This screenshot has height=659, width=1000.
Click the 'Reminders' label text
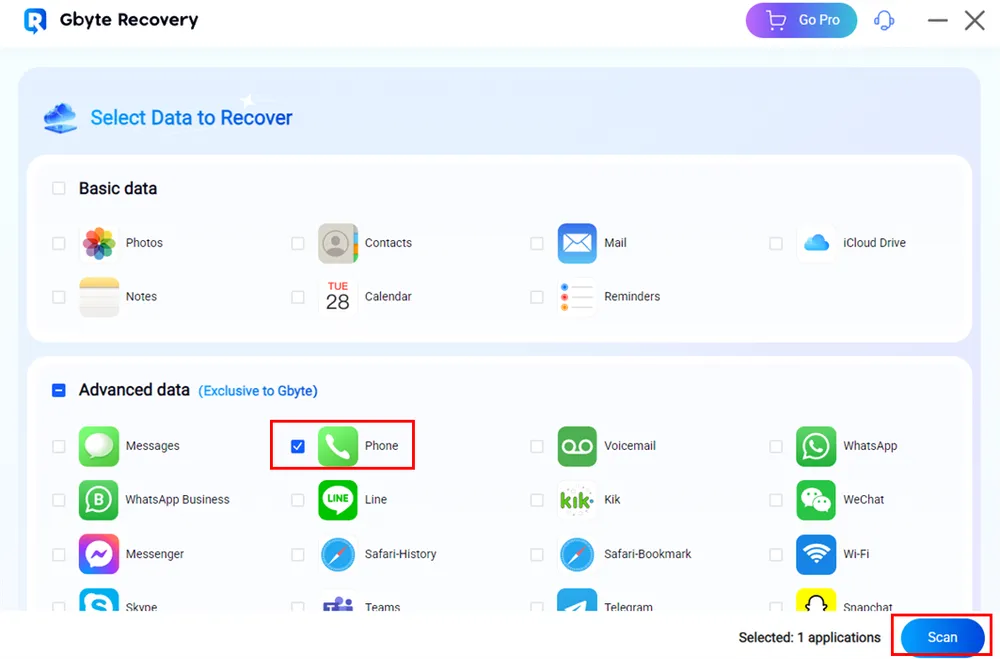tap(632, 297)
